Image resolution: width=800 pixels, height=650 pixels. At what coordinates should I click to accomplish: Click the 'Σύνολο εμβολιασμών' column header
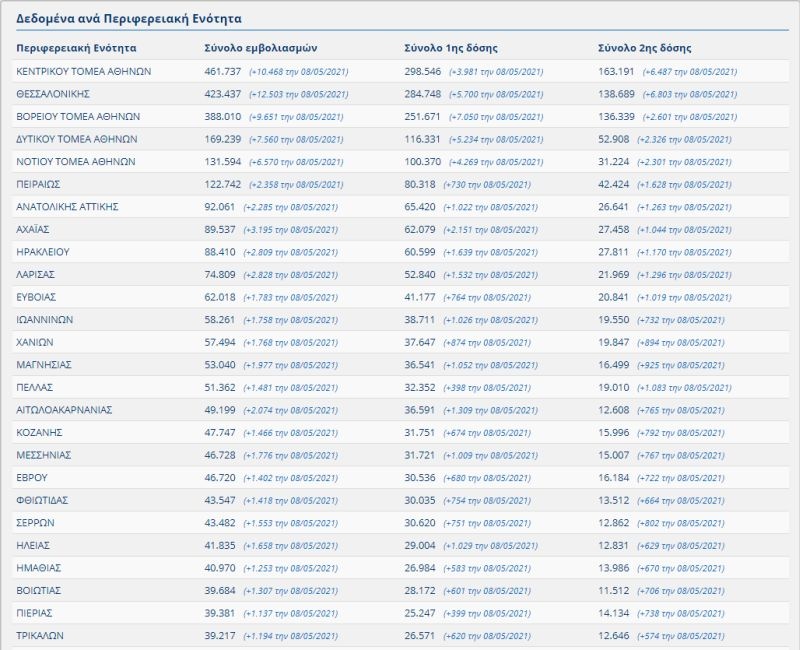[260, 48]
